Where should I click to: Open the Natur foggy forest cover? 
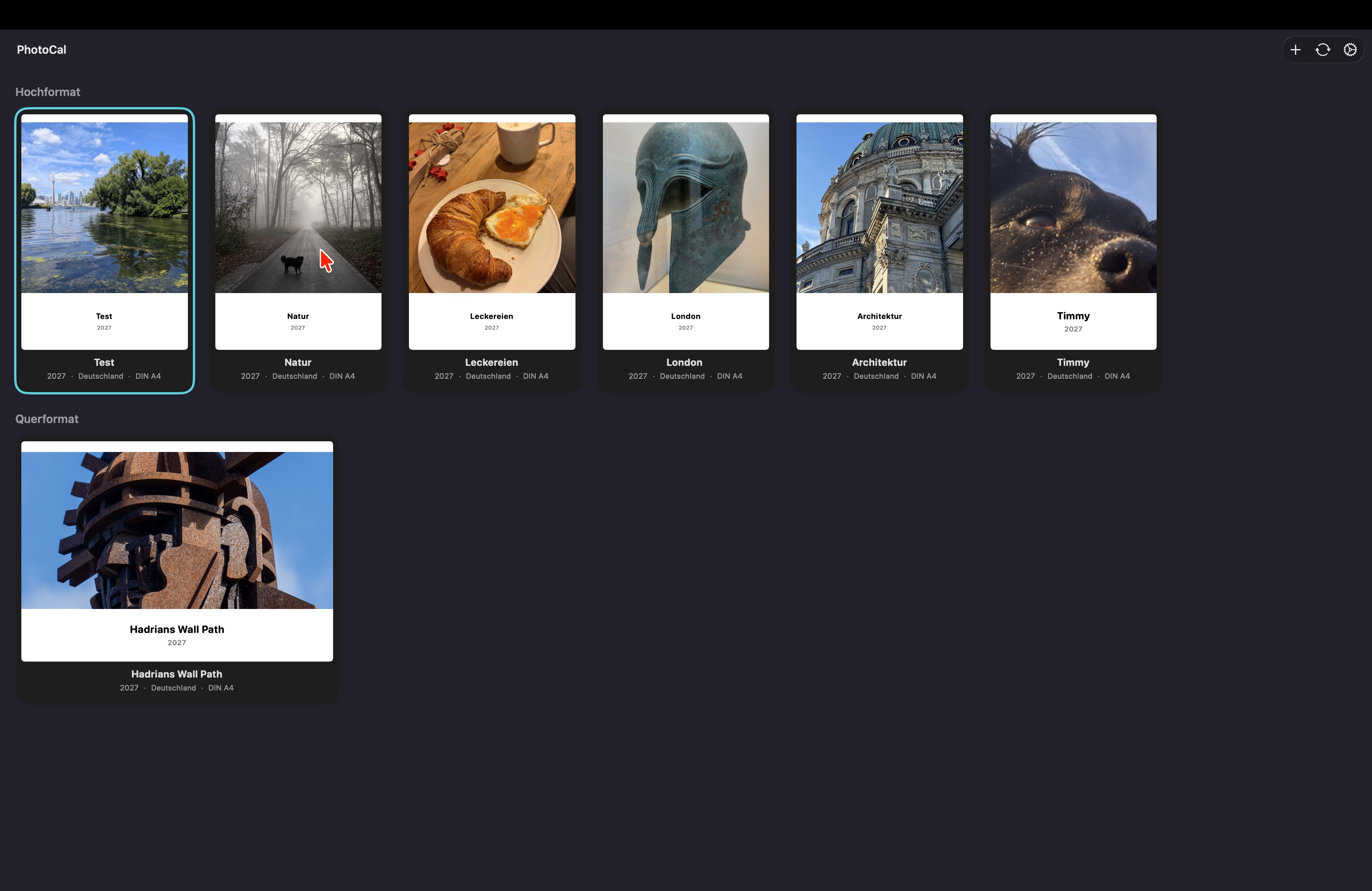pyautogui.click(x=298, y=207)
